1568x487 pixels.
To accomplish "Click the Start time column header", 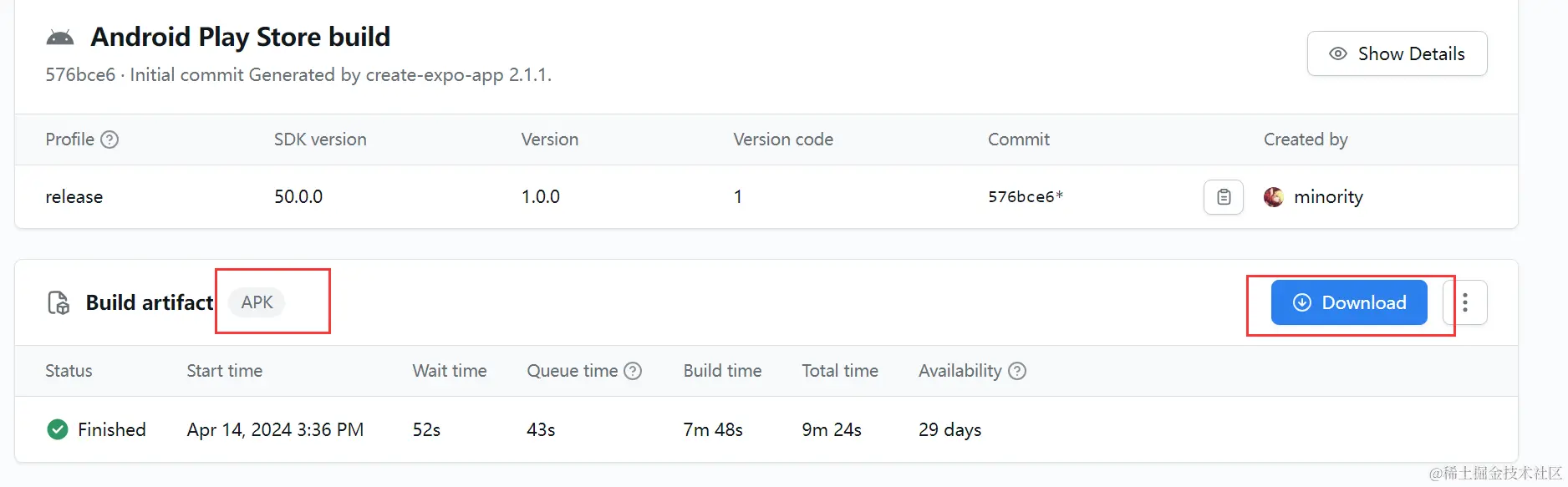I will coord(225,371).
